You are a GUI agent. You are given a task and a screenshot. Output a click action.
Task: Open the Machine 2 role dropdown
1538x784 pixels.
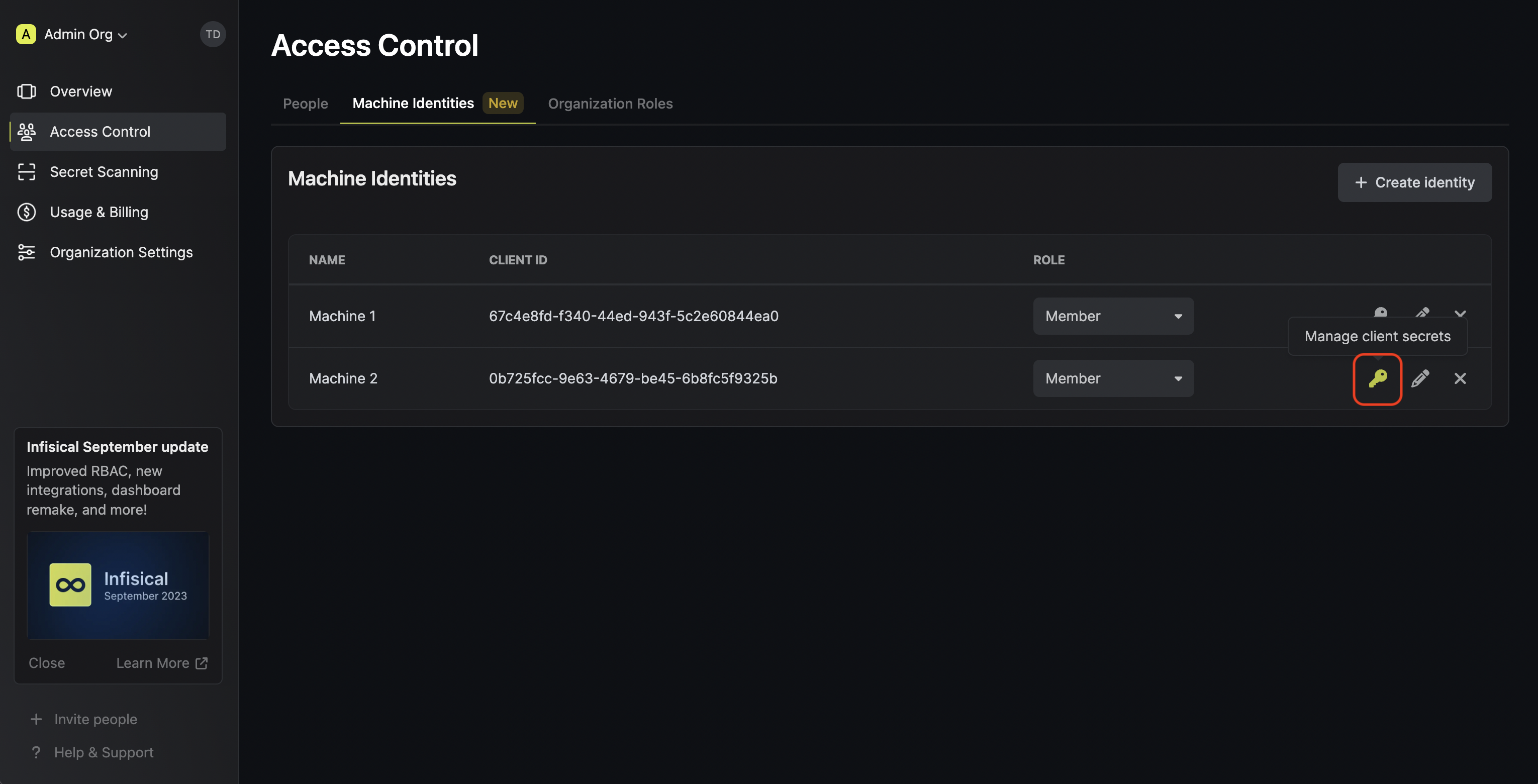(x=1113, y=378)
